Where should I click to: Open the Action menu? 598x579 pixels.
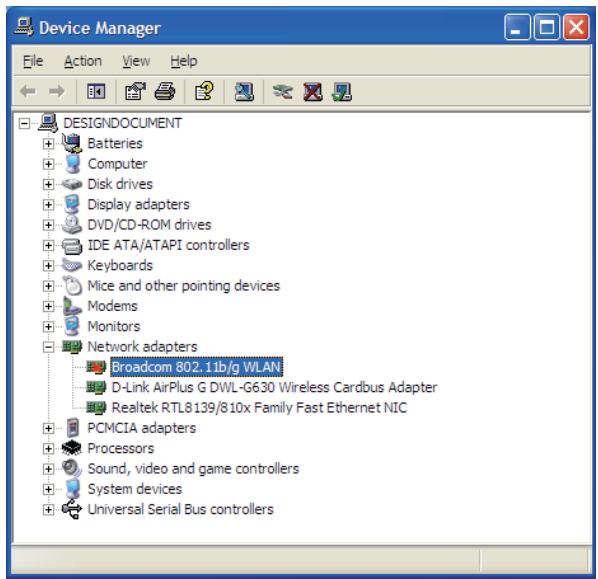coord(83,61)
